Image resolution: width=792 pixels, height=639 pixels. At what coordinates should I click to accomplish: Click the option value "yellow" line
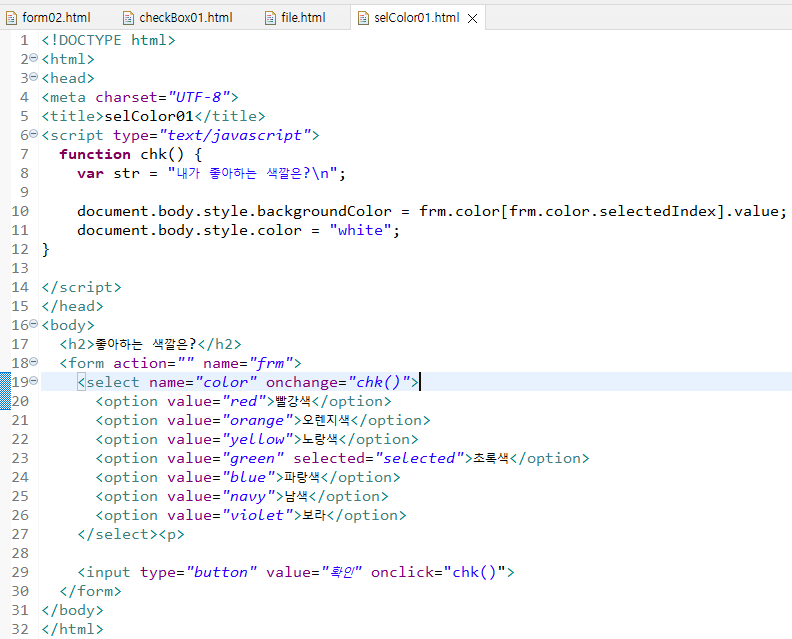[x=257, y=439]
